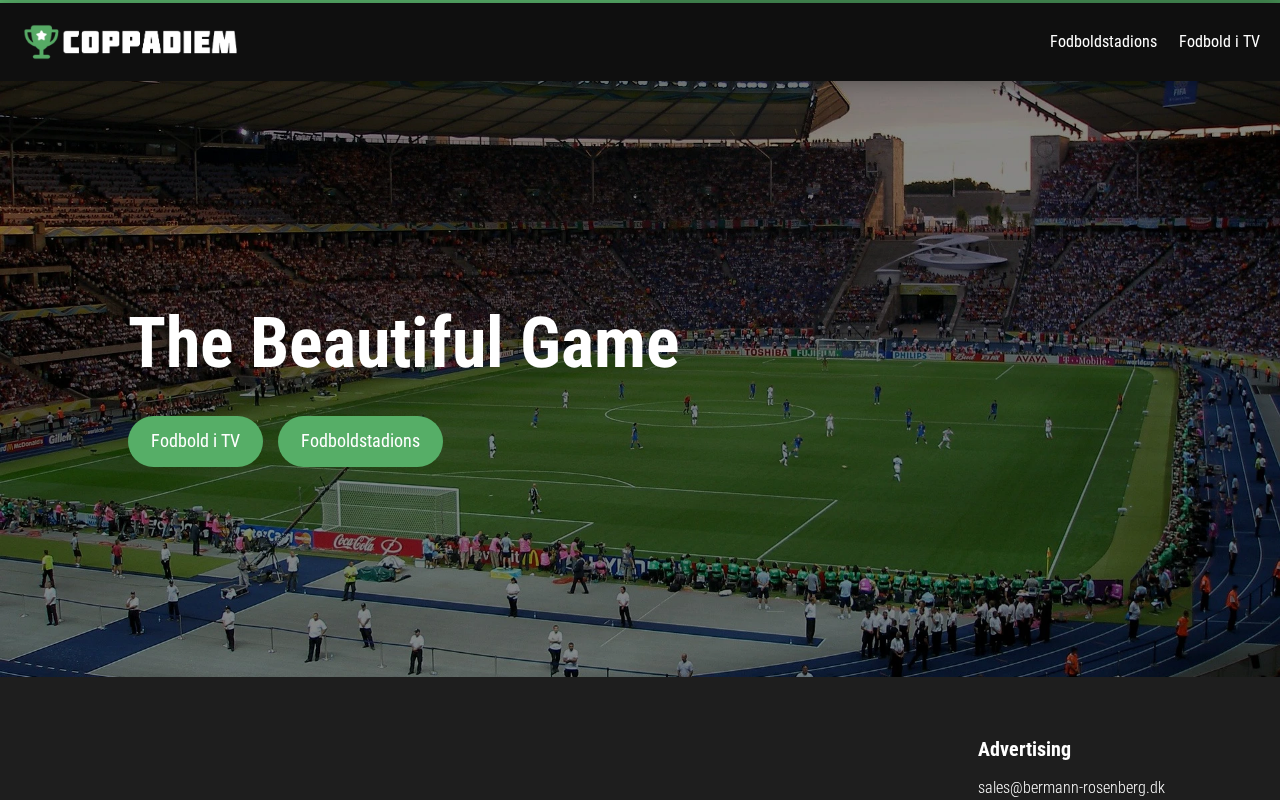1280x800 pixels.
Task: Click the Toshiba banner in the stadium photo
Action: pyautogui.click(x=766, y=351)
